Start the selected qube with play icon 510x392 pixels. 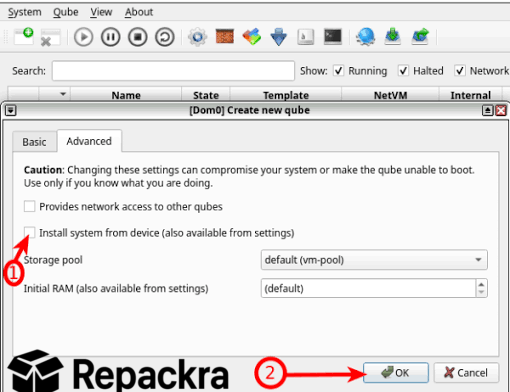(x=83, y=37)
